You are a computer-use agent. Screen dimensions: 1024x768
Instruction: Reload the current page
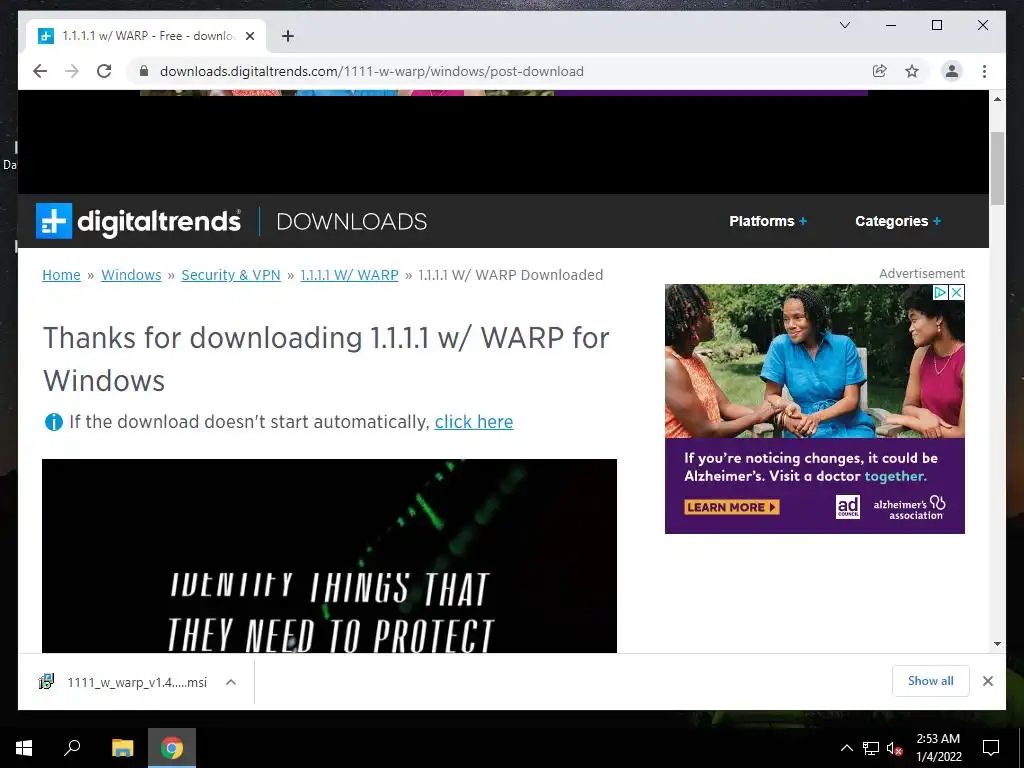point(104,71)
